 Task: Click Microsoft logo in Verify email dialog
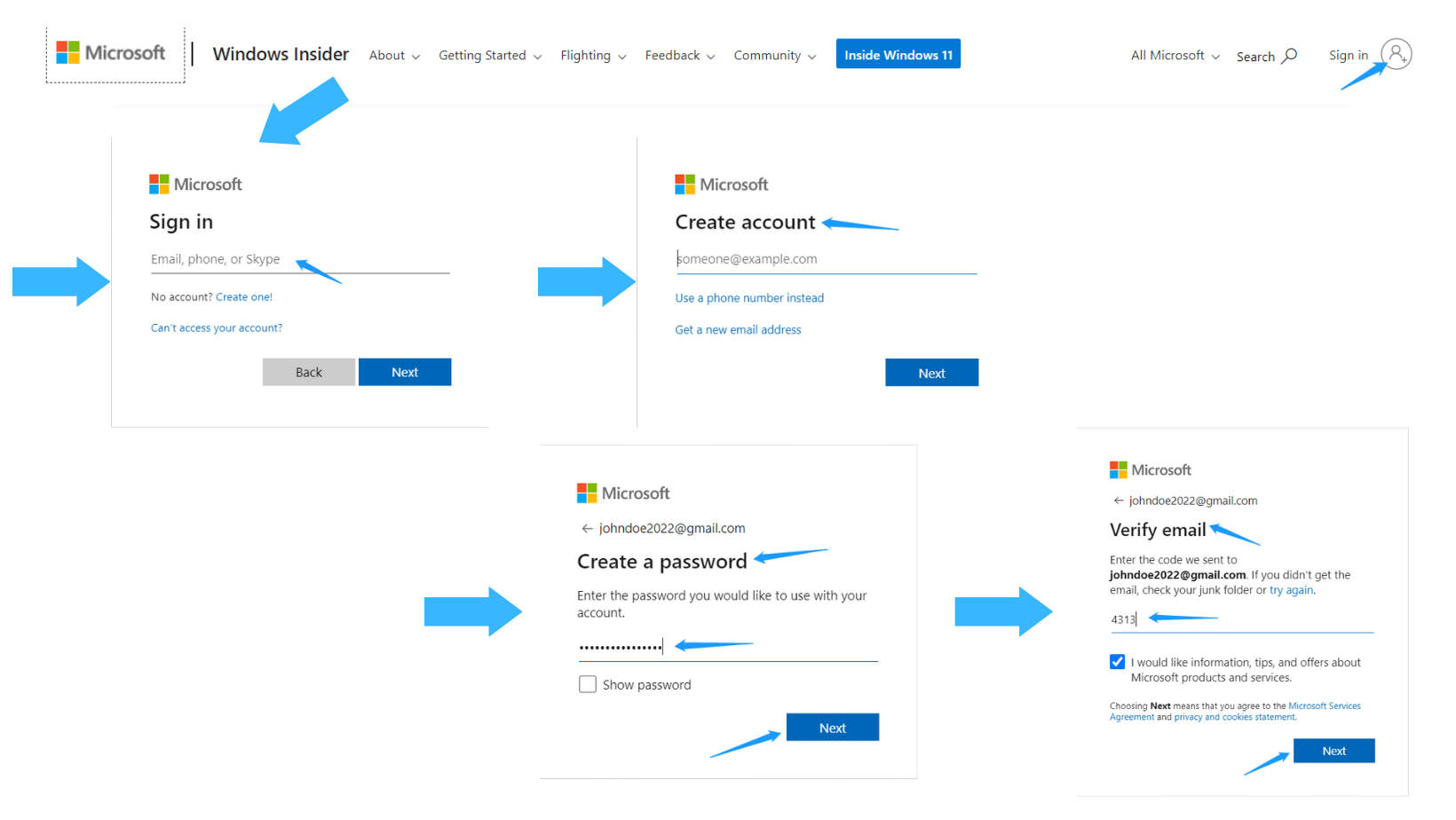point(1151,470)
